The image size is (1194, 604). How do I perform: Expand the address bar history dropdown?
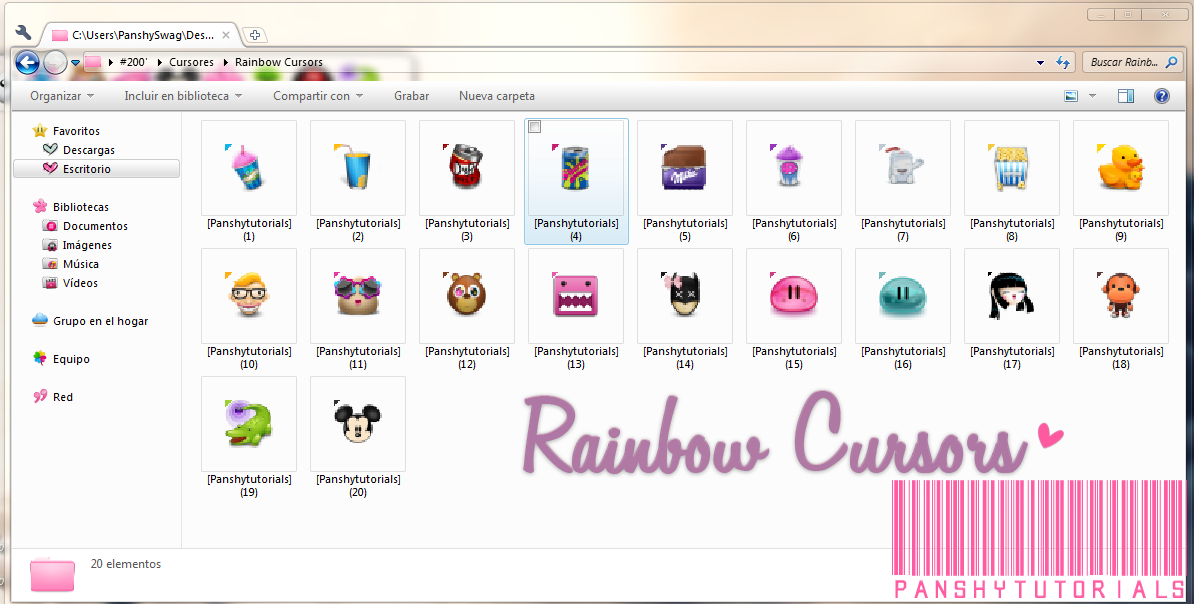[x=1040, y=62]
